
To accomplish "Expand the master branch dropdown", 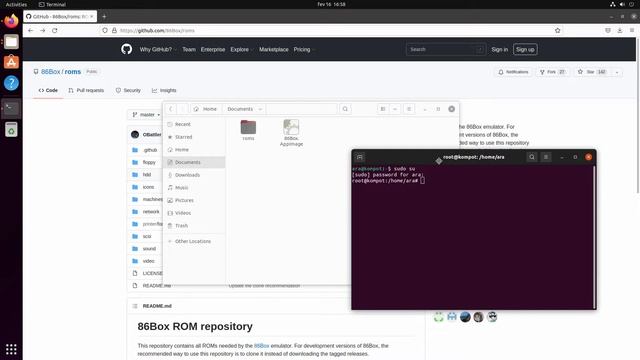I will [146, 115].
